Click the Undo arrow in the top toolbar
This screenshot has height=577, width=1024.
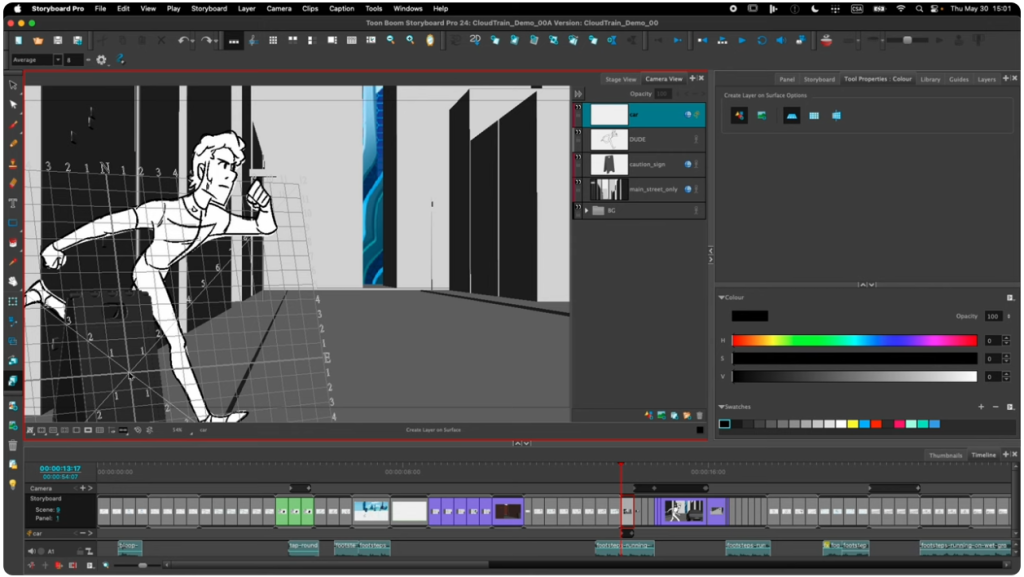[x=183, y=40]
